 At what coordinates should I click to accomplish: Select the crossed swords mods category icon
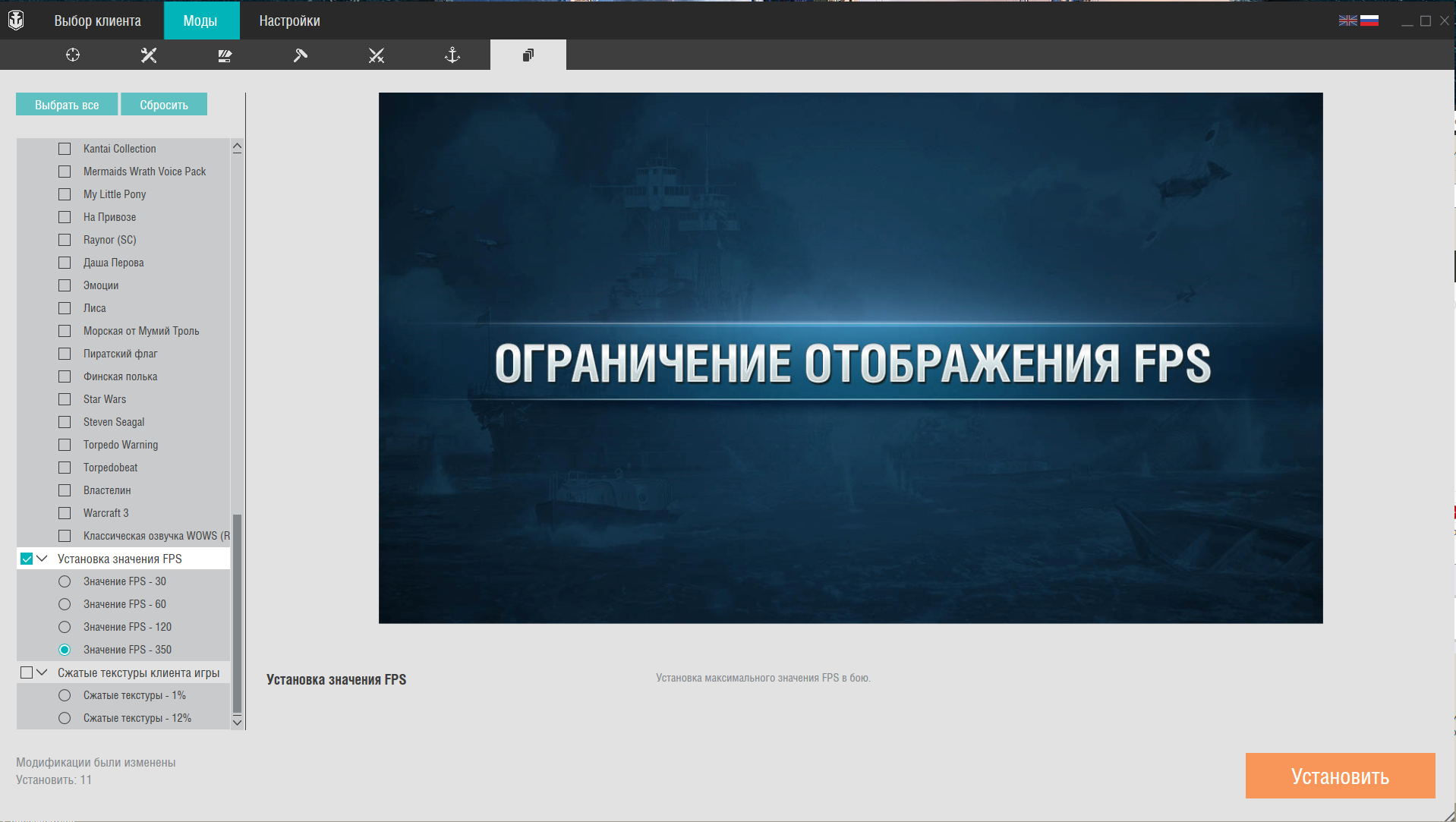[x=377, y=55]
